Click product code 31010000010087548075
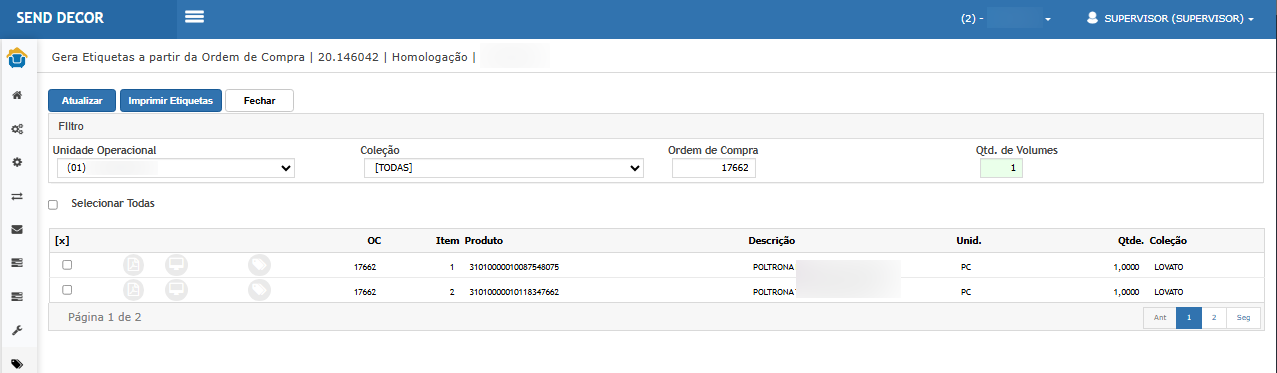1277x373 pixels. pyautogui.click(x=514, y=267)
